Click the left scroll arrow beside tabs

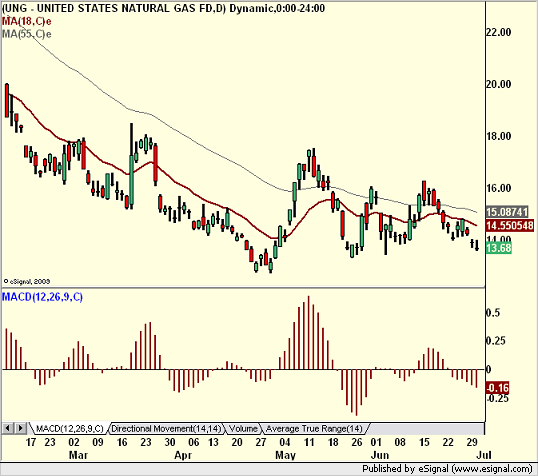[x=7, y=428]
